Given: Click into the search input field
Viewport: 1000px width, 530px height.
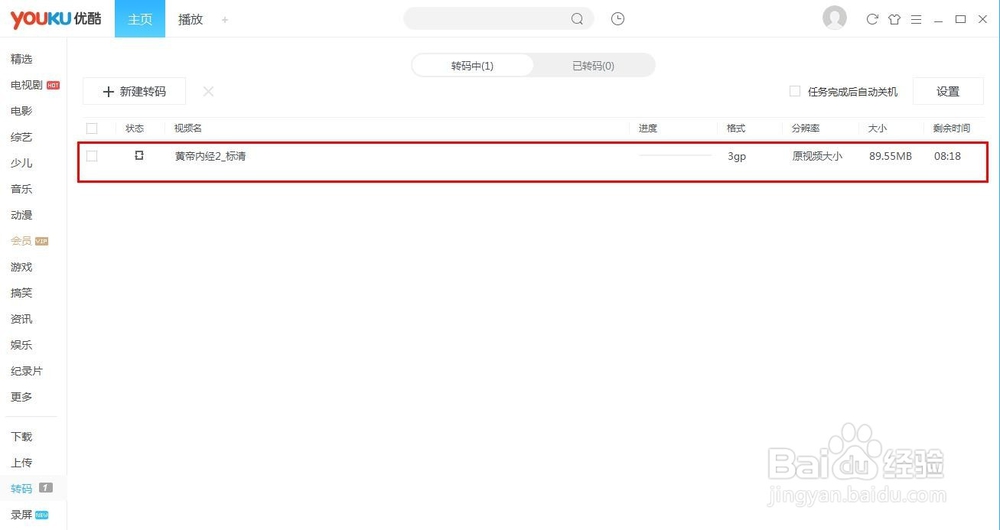Looking at the screenshot, I should [486, 19].
